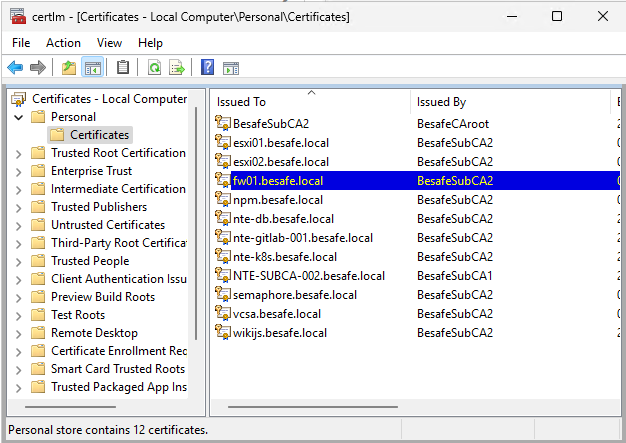
Task: Click BesafeCAroot in Issued By column
Action: click(453, 124)
